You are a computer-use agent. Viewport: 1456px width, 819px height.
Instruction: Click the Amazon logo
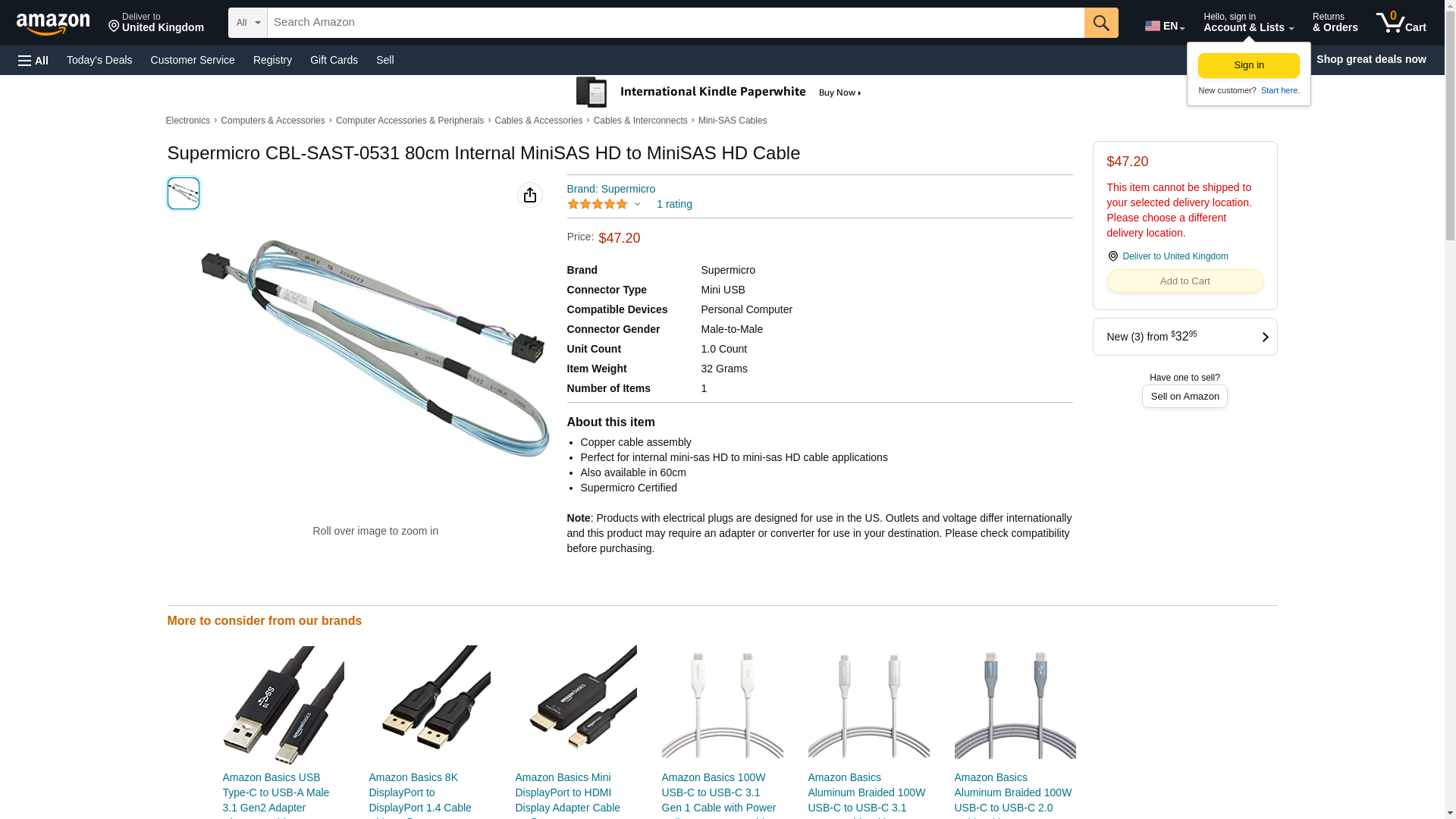pos(53,24)
